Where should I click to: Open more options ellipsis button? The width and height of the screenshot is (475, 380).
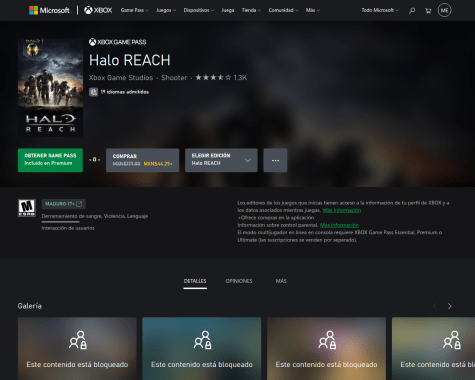[275, 160]
